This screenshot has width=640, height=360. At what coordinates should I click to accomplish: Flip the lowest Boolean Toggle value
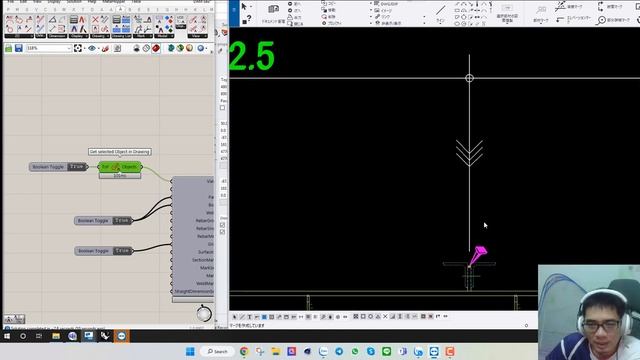click(122, 251)
